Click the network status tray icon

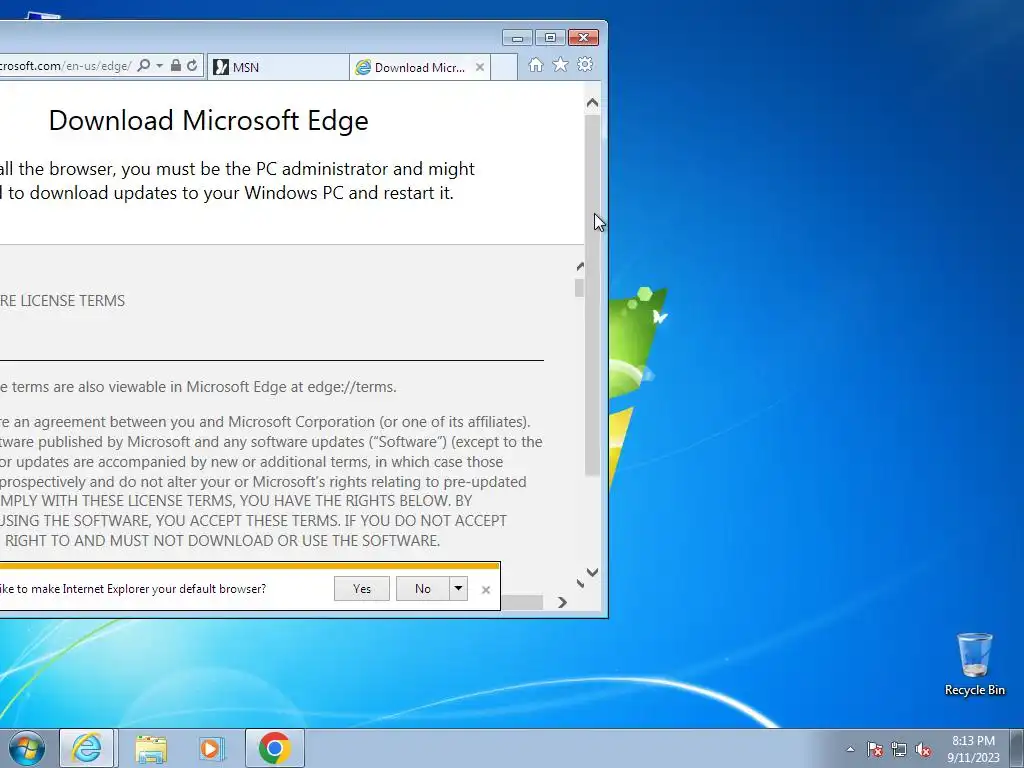pos(899,749)
